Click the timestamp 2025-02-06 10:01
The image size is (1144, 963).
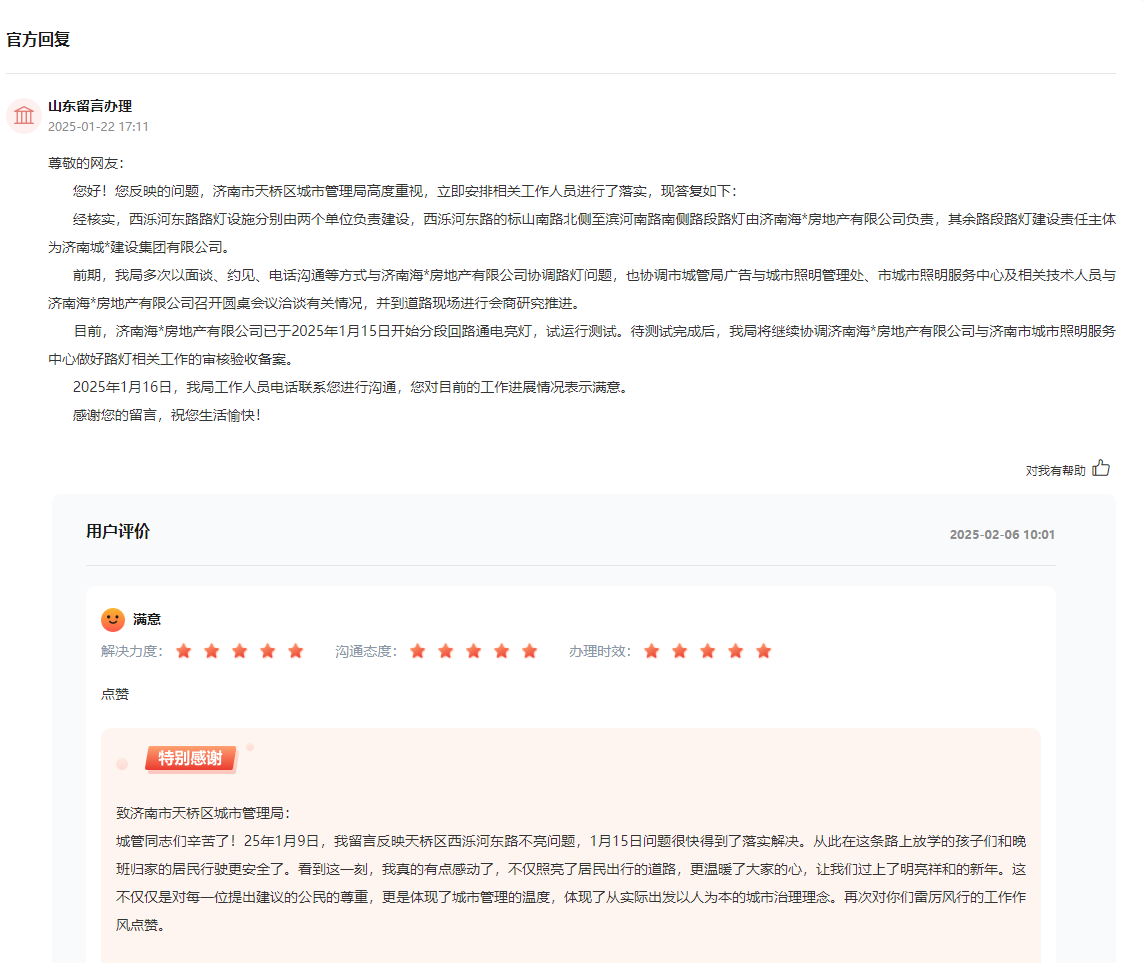click(1001, 534)
